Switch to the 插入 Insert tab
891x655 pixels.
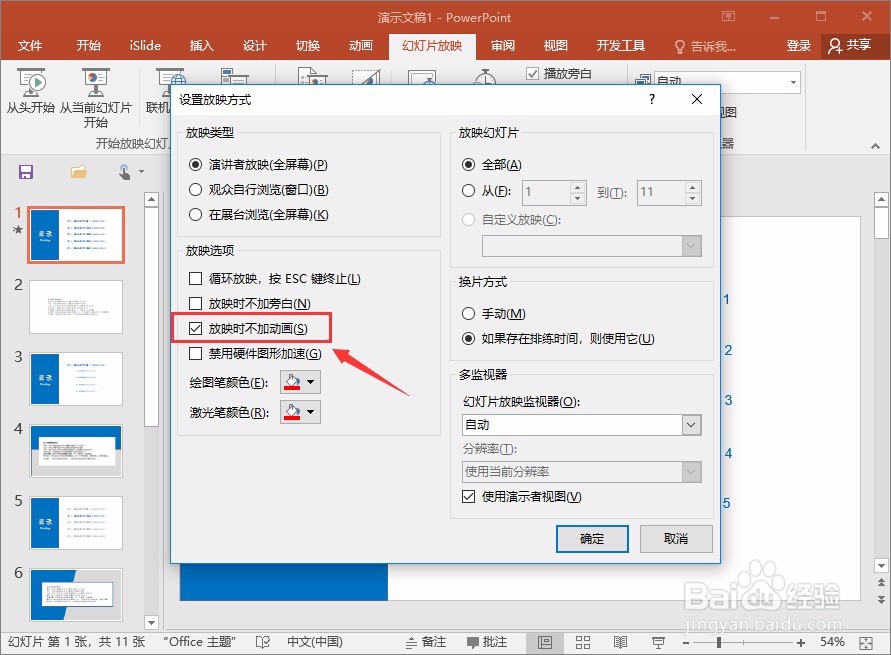[202, 46]
